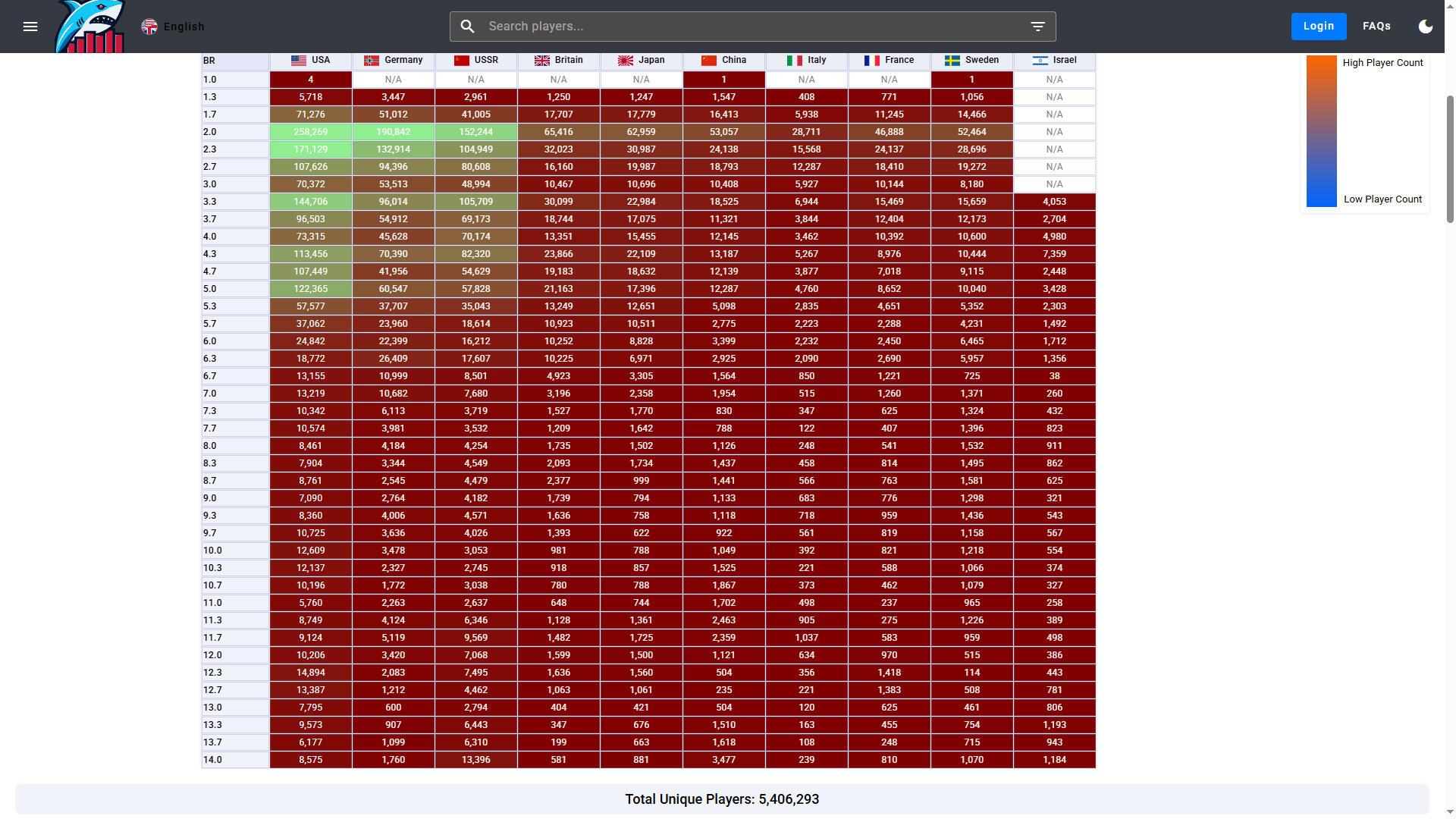Click into the Search players field
This screenshot has height=819, width=1456.
tap(752, 27)
